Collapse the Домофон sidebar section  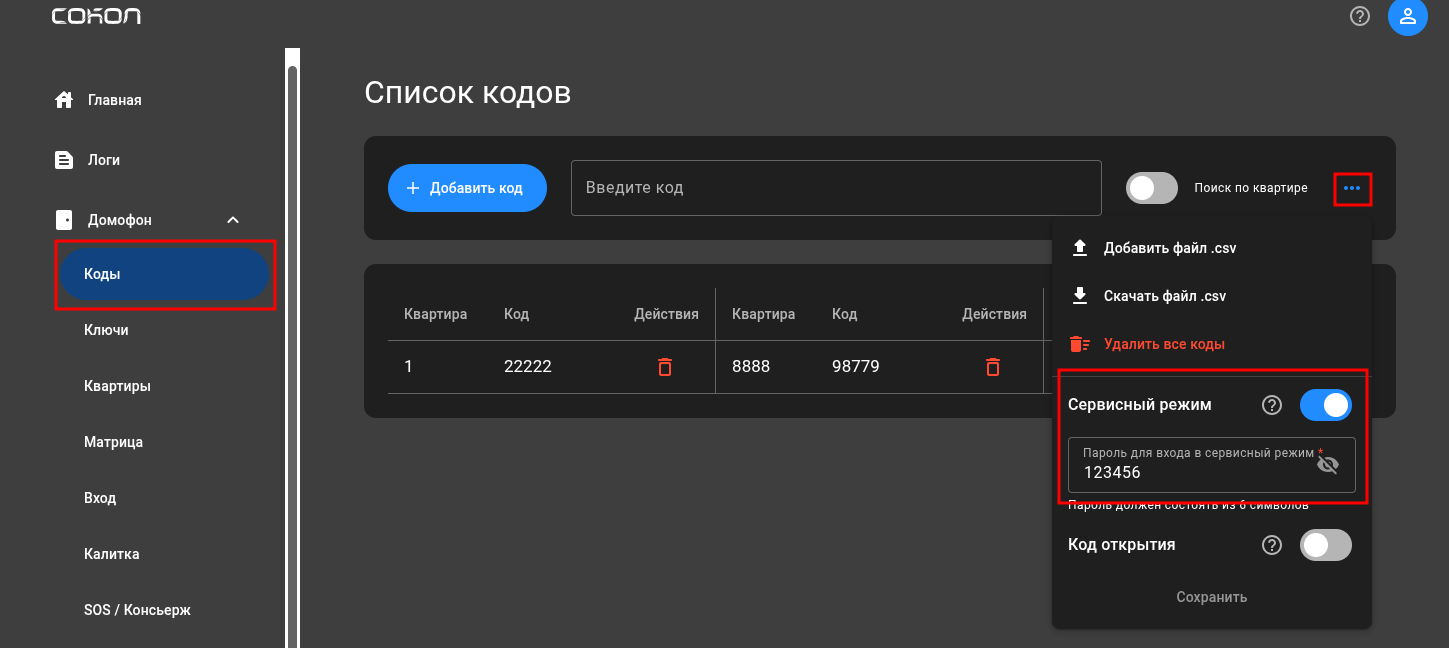coord(233,220)
